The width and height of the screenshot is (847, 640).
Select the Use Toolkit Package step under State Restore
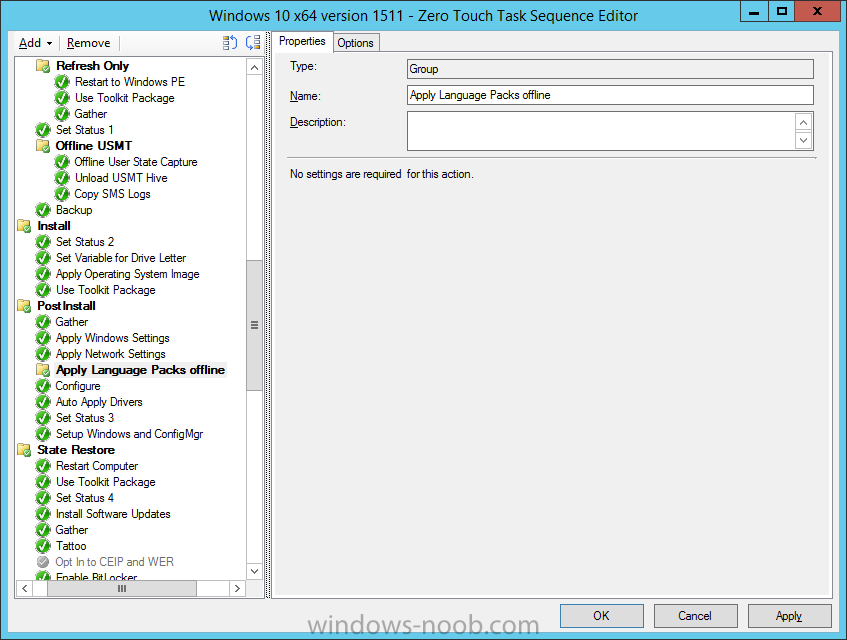(x=106, y=482)
